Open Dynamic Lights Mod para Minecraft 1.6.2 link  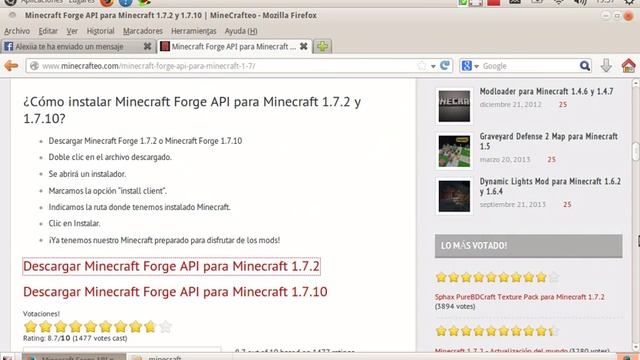tap(550, 186)
